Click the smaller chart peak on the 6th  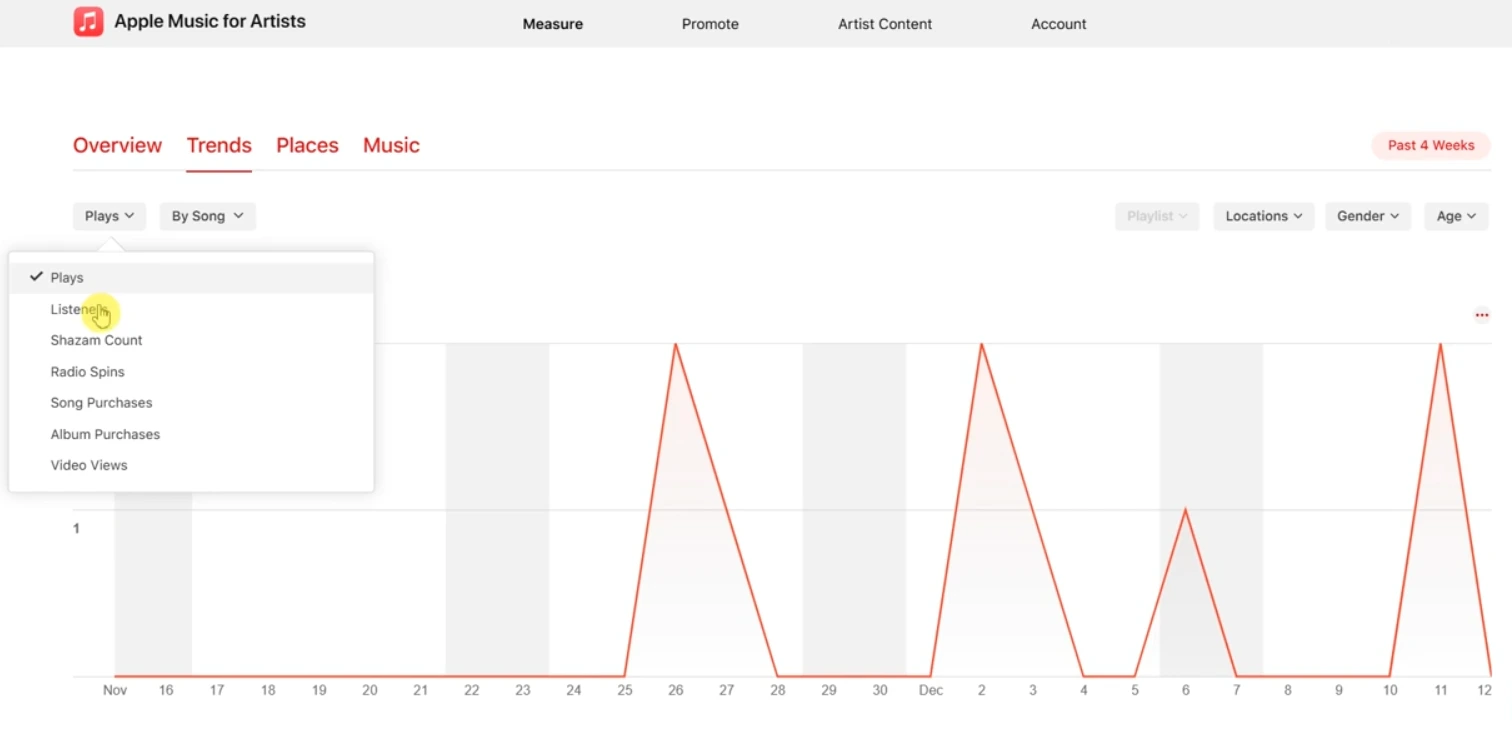pos(1186,511)
